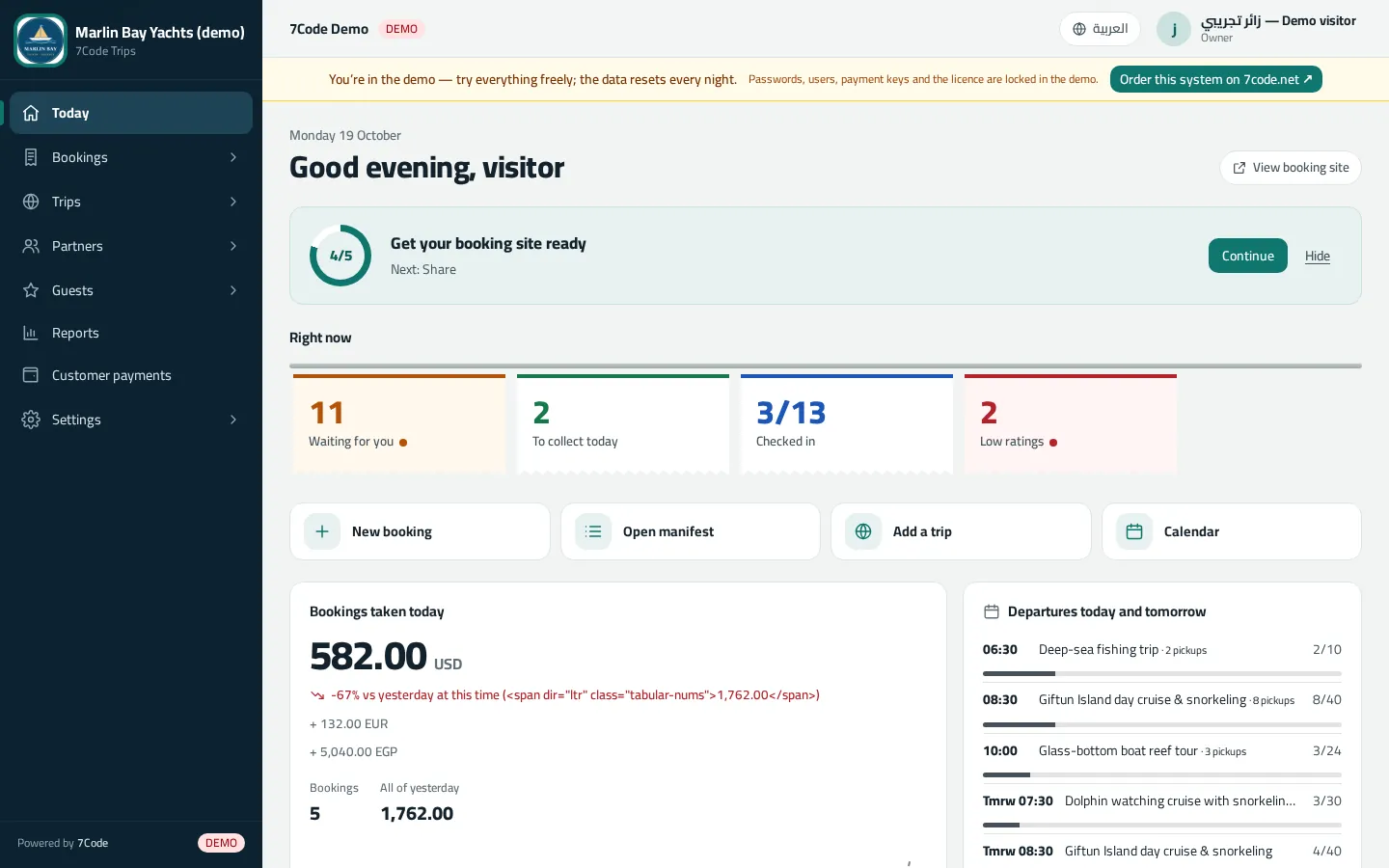Open the Waiting for you stat card

[x=399, y=423]
